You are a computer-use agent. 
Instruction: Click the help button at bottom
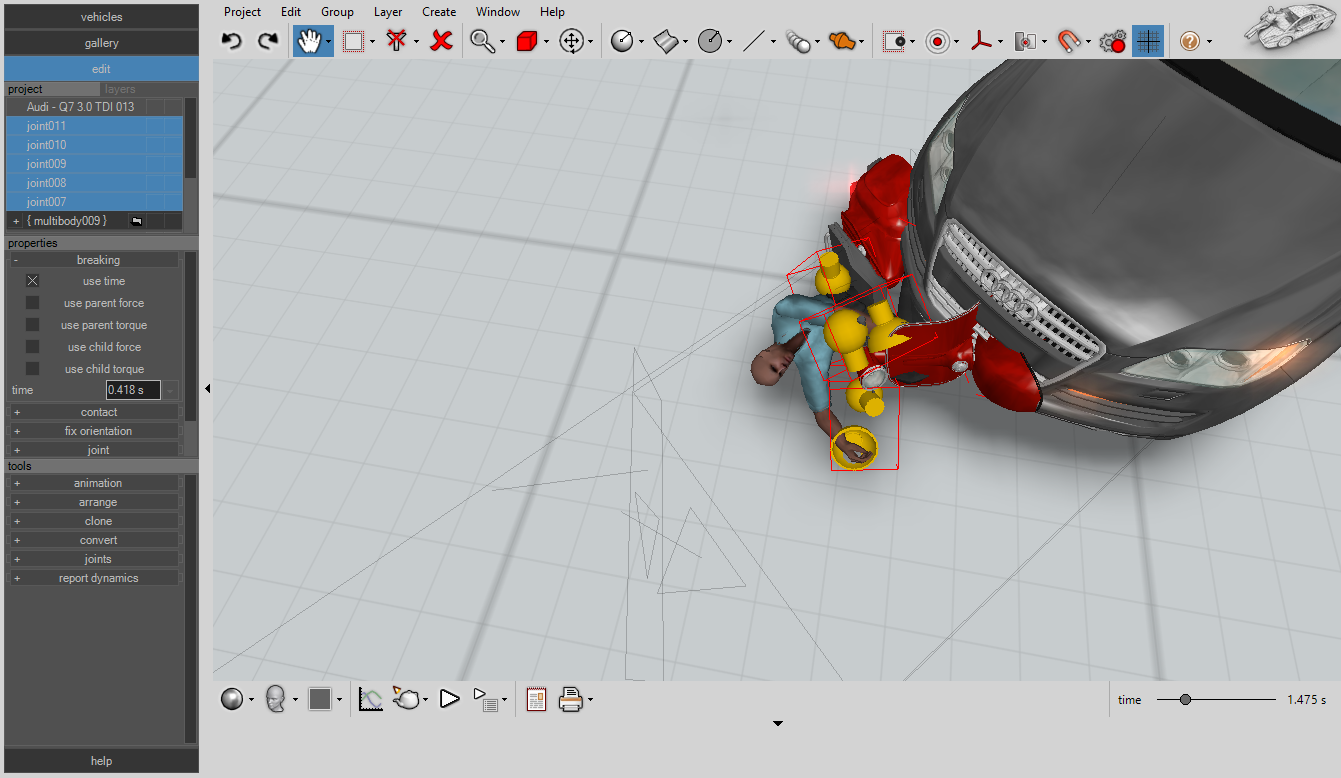tap(101, 761)
